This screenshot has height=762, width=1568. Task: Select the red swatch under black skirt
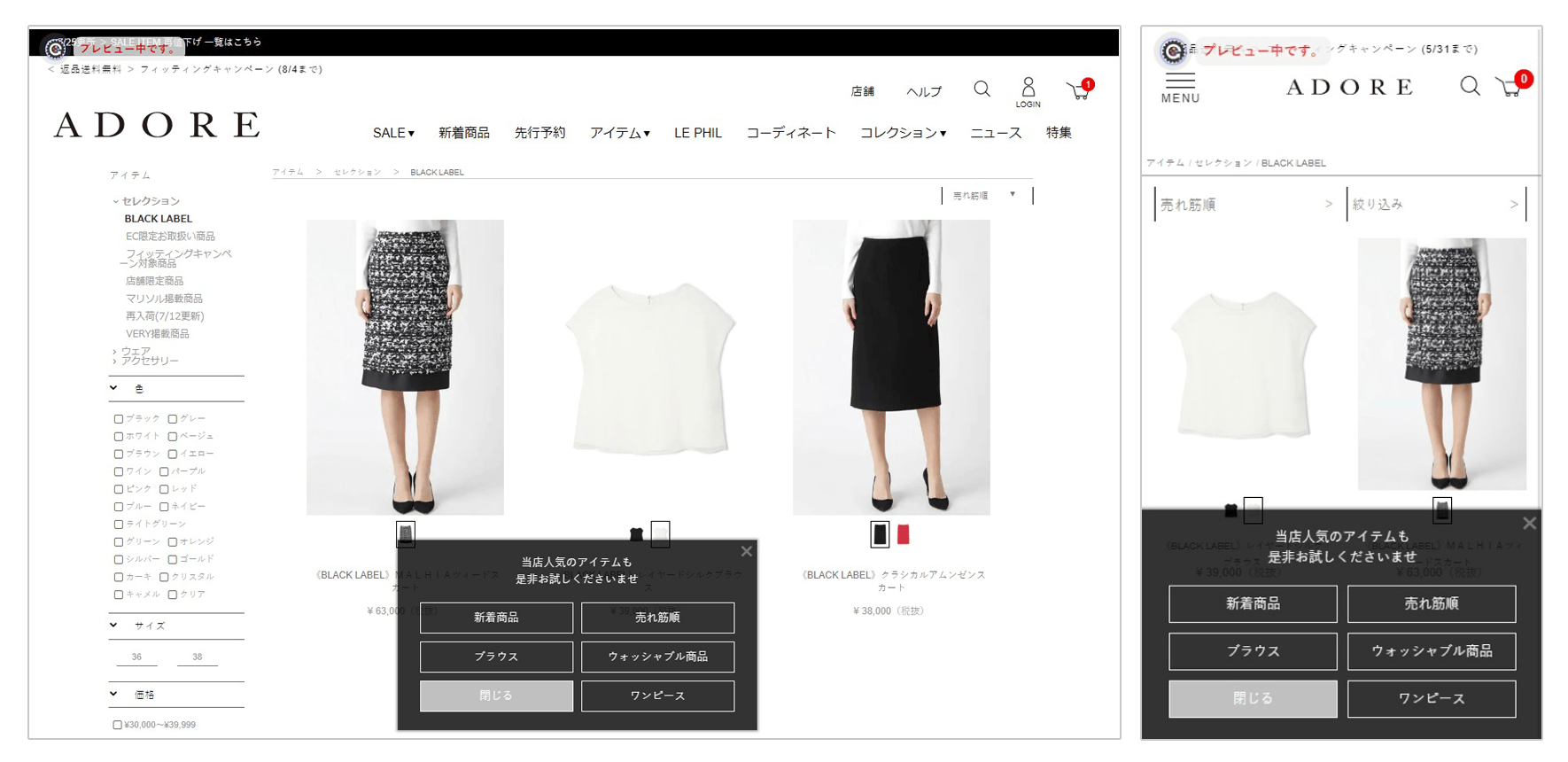(904, 534)
